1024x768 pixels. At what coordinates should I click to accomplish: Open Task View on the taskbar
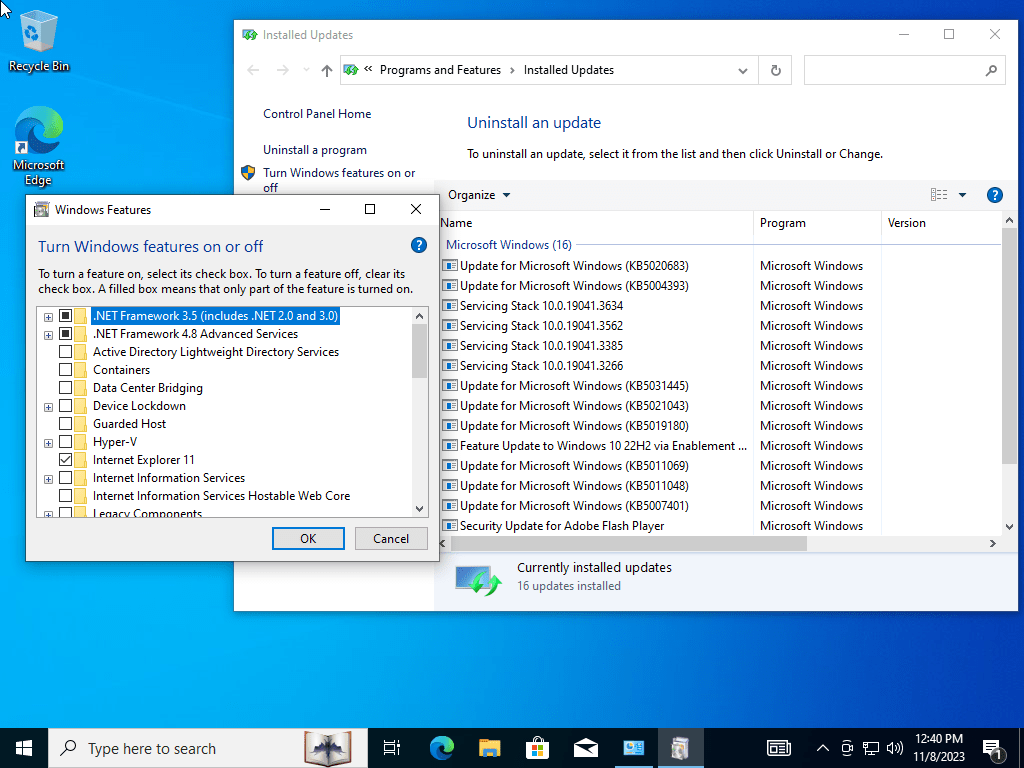[x=392, y=748]
